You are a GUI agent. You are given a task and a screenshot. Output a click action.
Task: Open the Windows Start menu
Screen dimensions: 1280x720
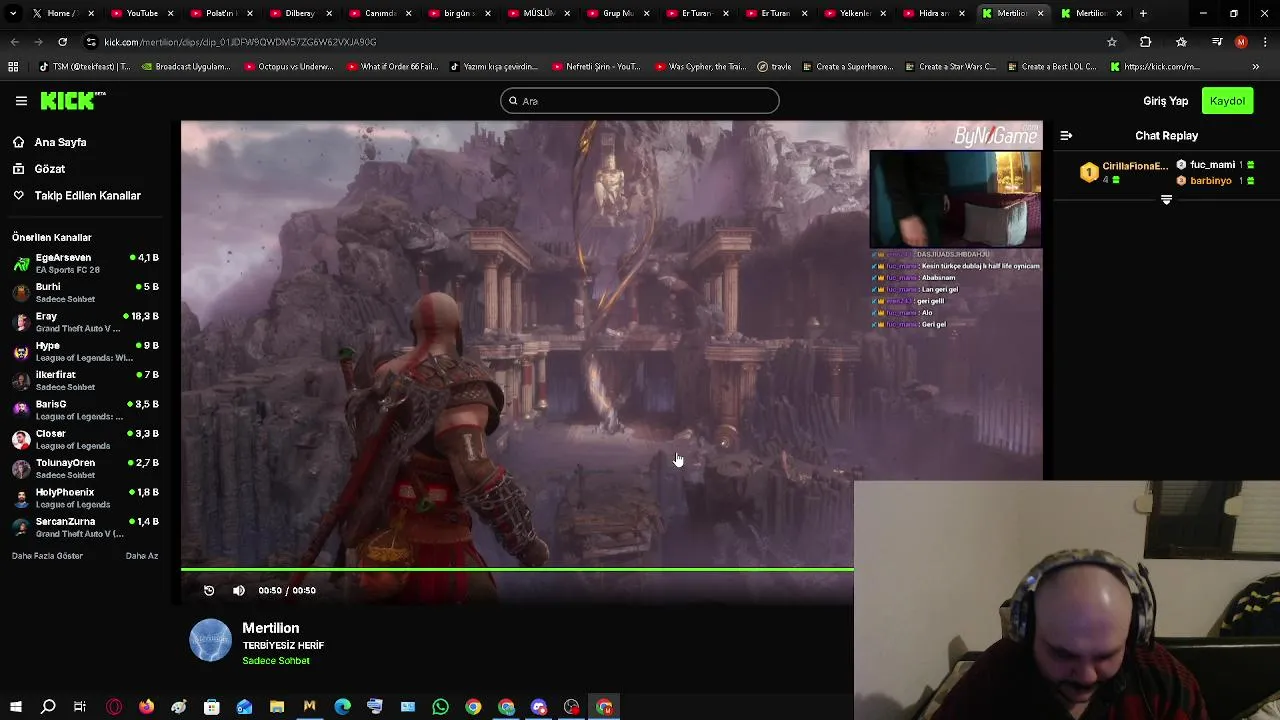tap(15, 707)
